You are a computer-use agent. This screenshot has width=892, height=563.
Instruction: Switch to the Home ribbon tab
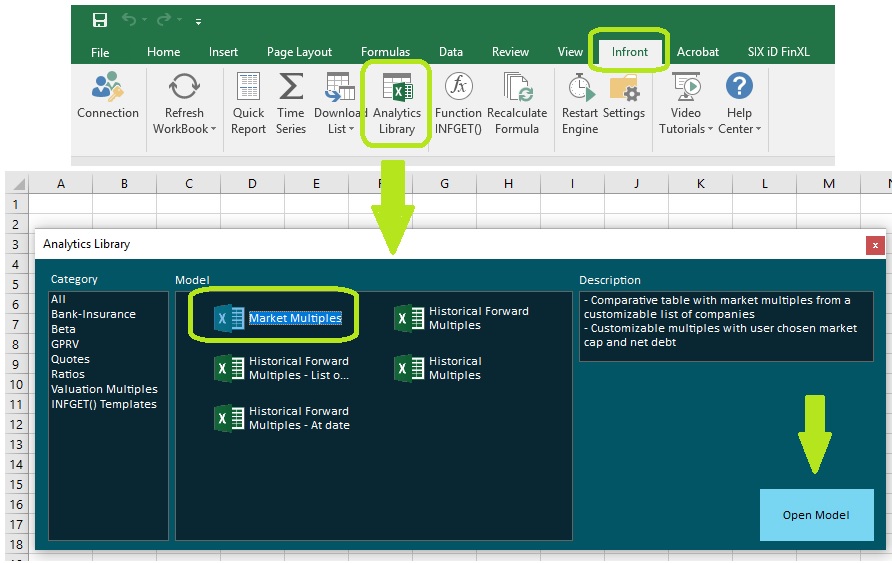click(163, 52)
